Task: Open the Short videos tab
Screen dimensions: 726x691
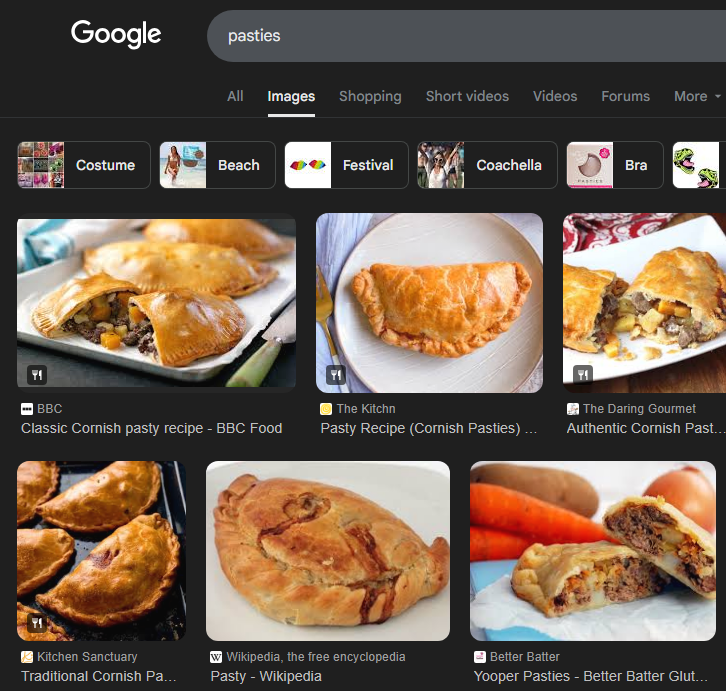Action: [467, 96]
